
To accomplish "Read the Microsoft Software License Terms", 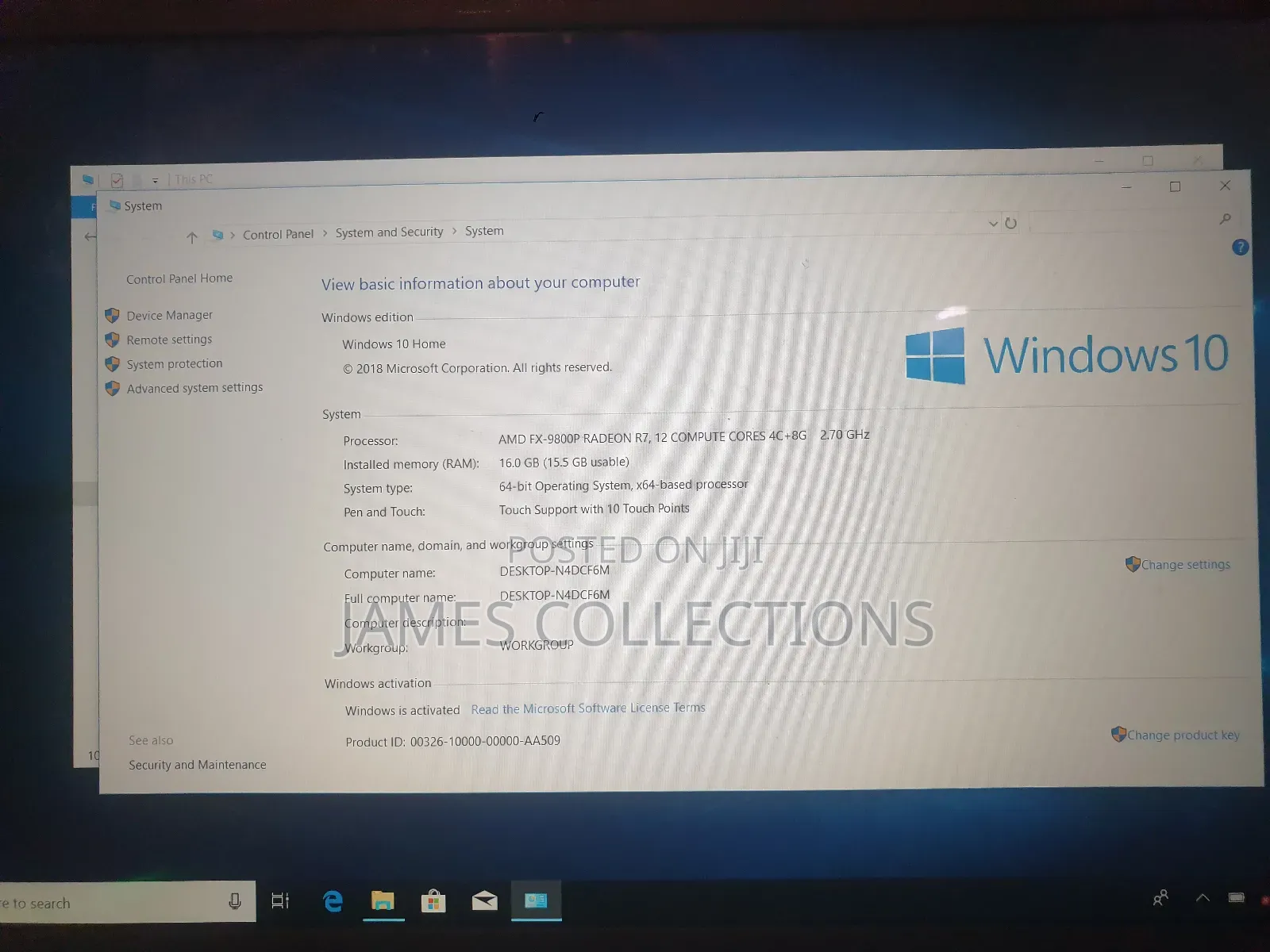I will pos(588,708).
